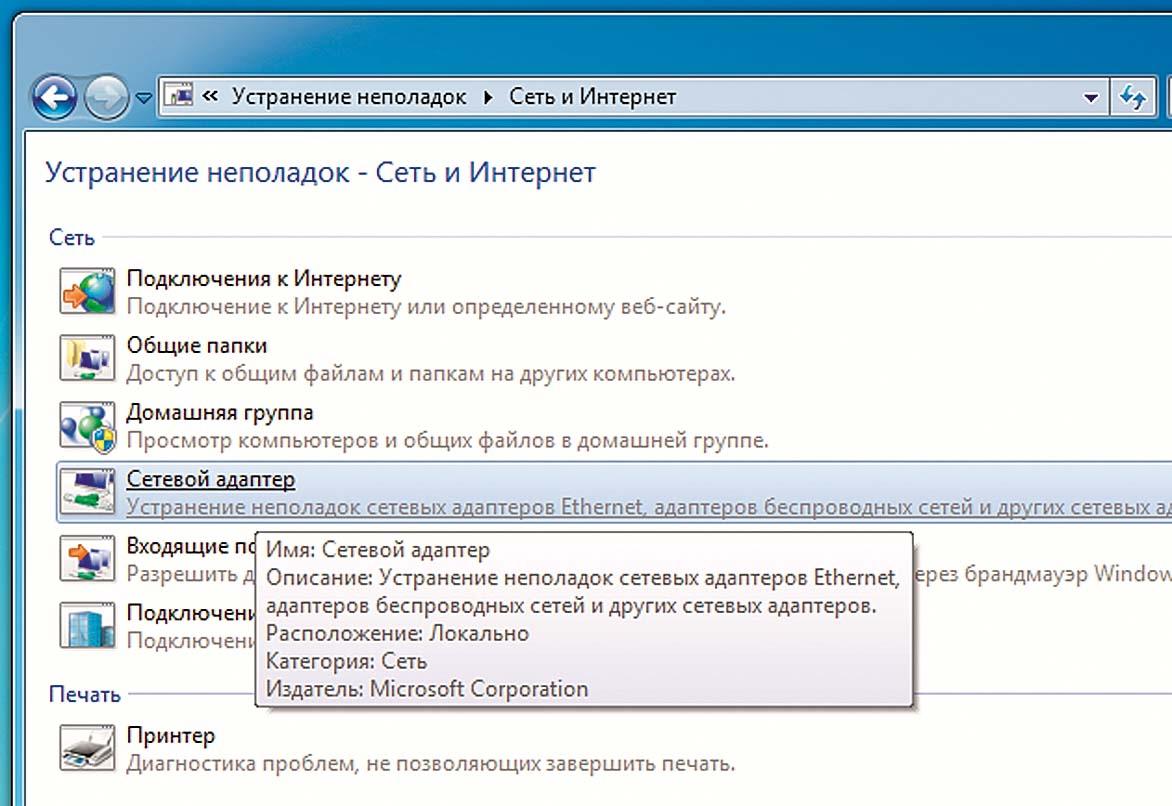Launch the 'Сетевой адаптер' troubleshooter link
The height and width of the screenshot is (806, 1172).
click(211, 479)
